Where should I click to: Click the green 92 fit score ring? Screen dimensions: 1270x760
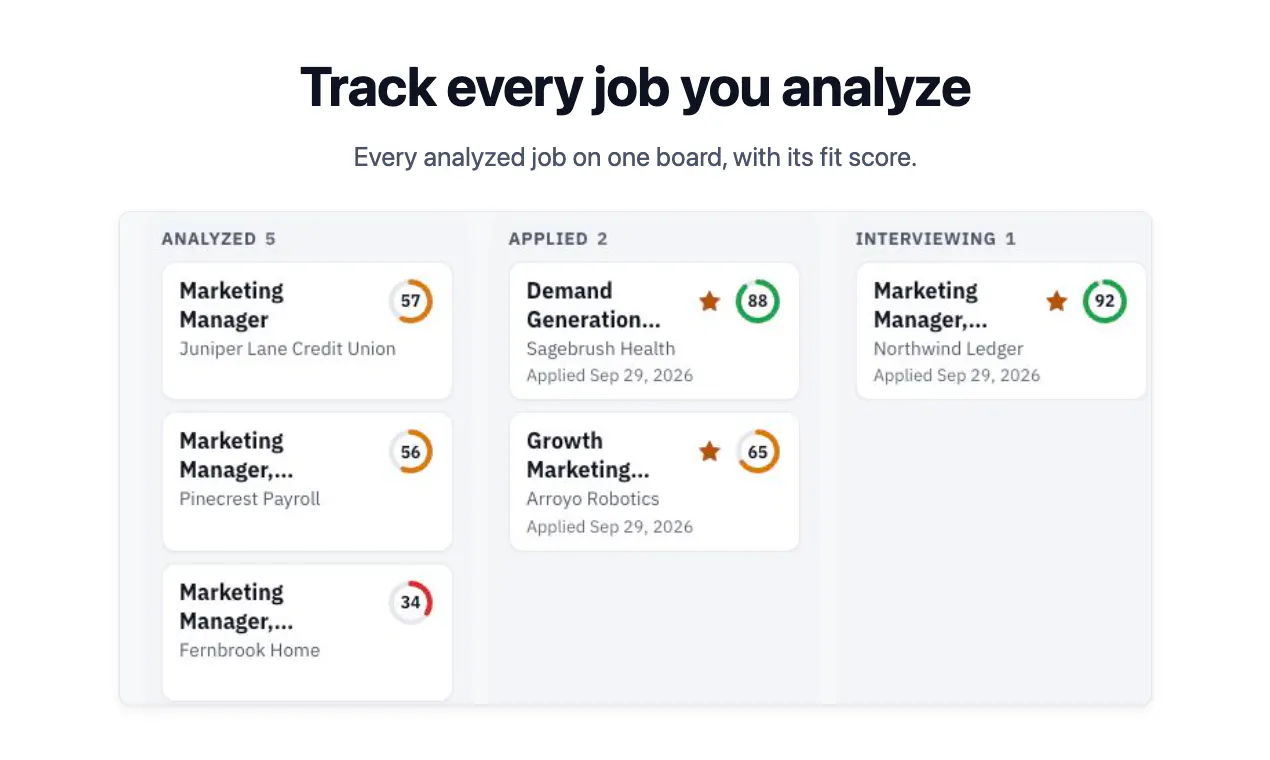(1105, 301)
